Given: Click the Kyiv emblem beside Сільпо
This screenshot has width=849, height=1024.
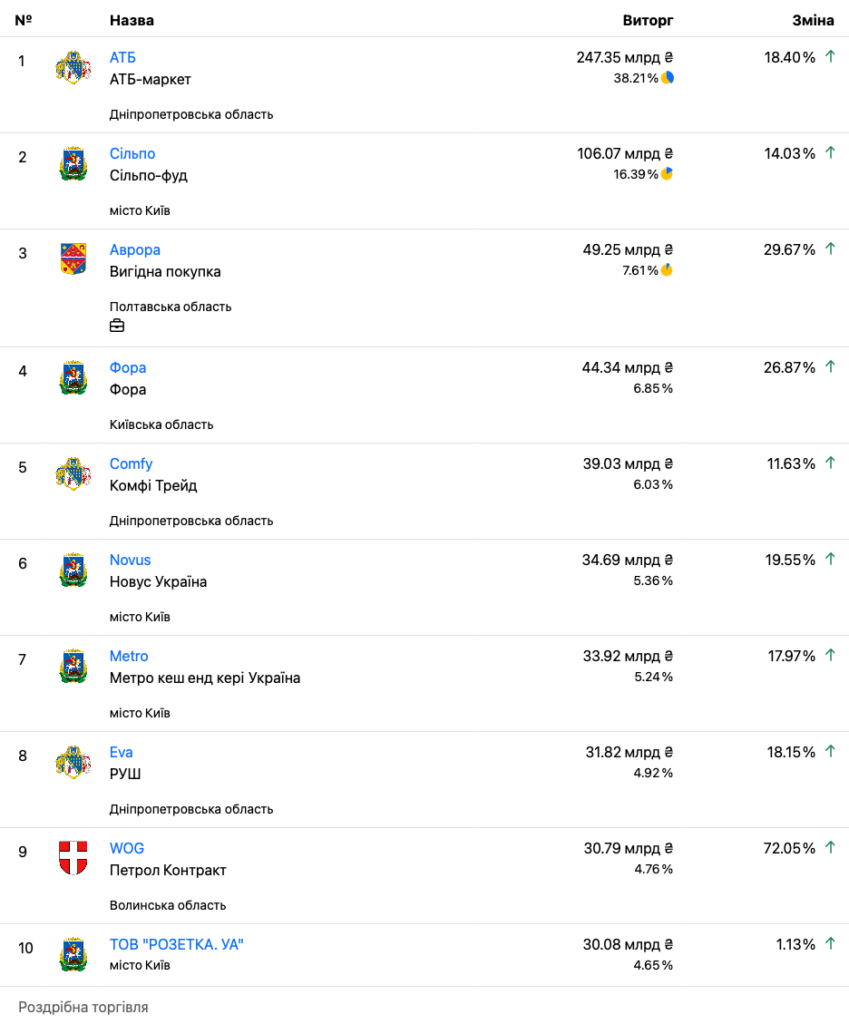Looking at the screenshot, I should point(73,163).
